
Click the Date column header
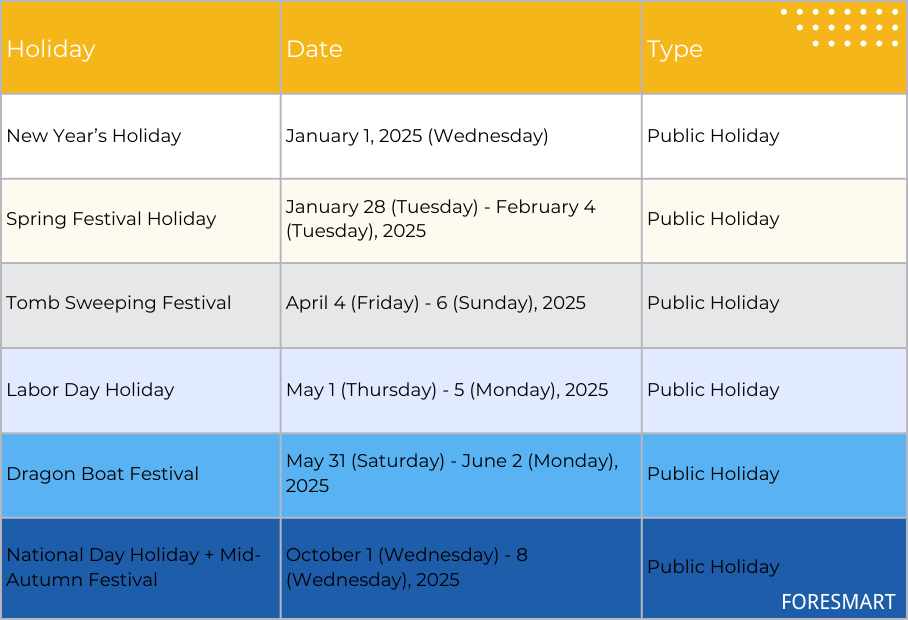461,47
